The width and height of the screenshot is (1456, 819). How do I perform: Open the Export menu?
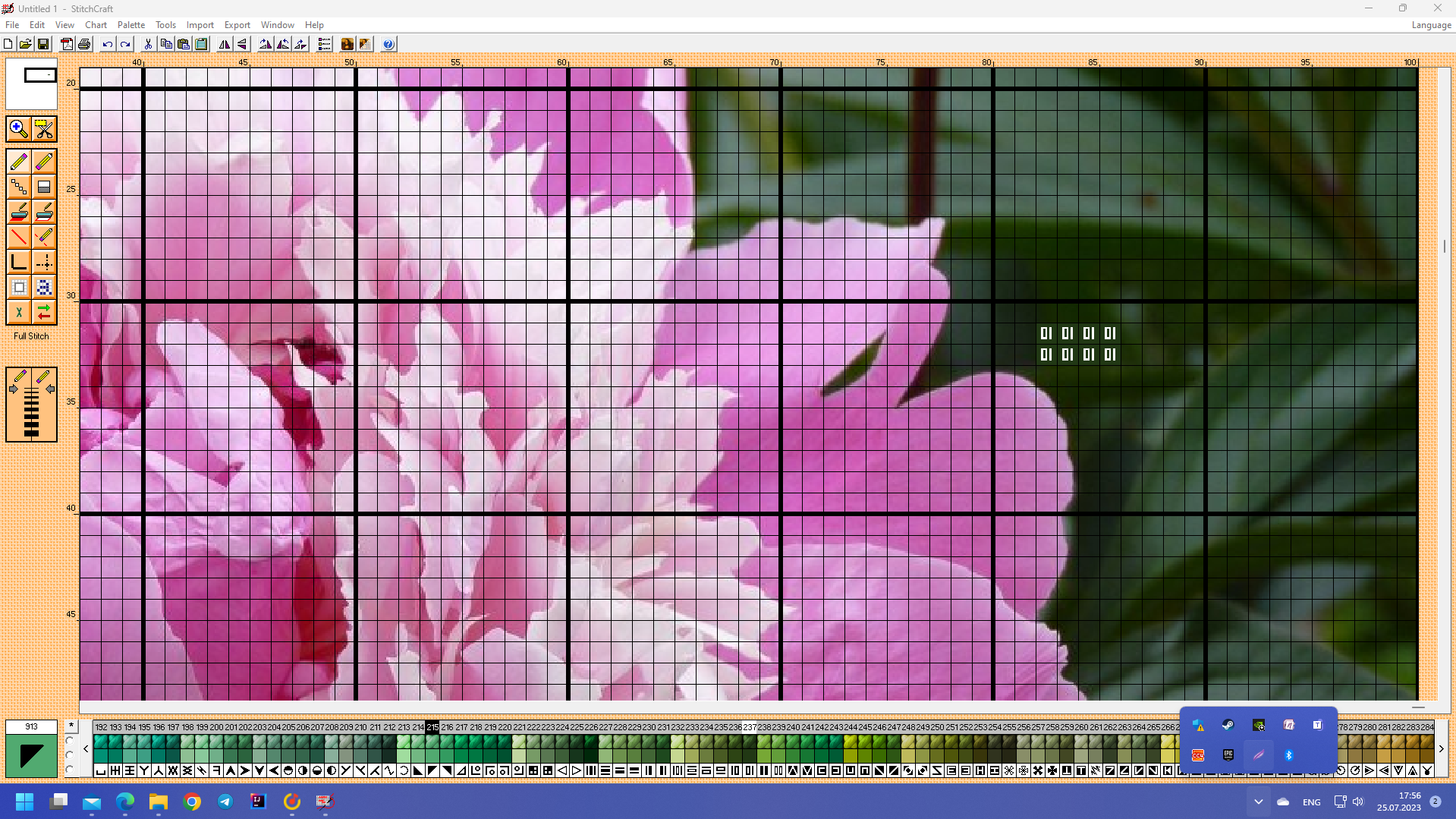[x=237, y=25]
